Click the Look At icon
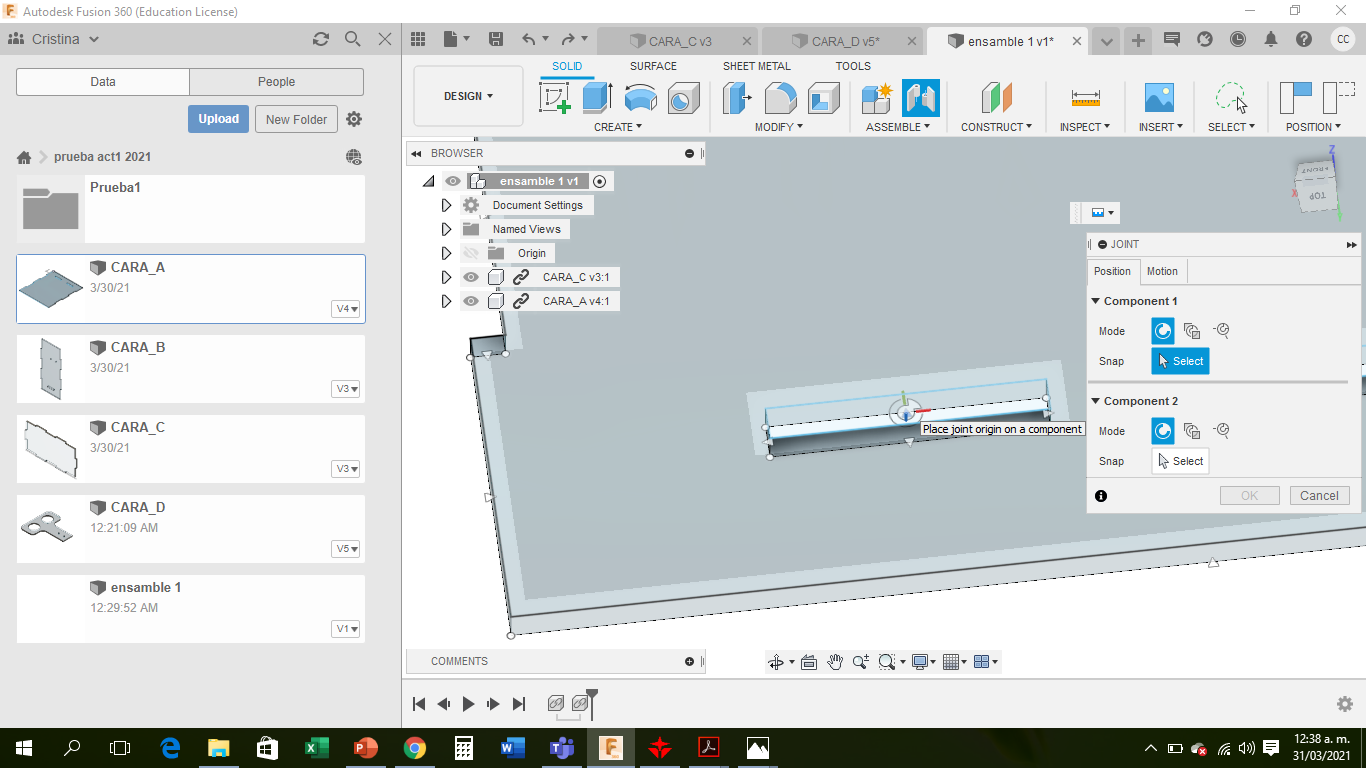The width and height of the screenshot is (1366, 768). pos(809,662)
